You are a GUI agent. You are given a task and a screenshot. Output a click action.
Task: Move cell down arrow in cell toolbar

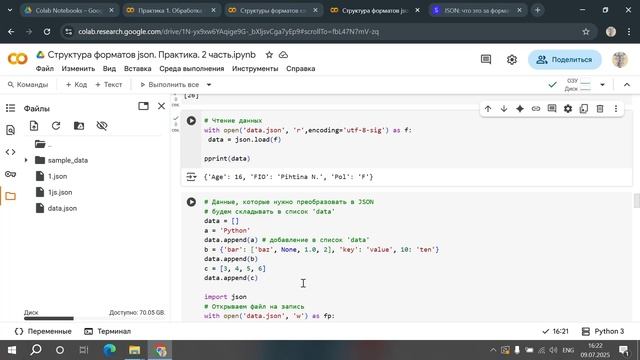click(x=504, y=109)
